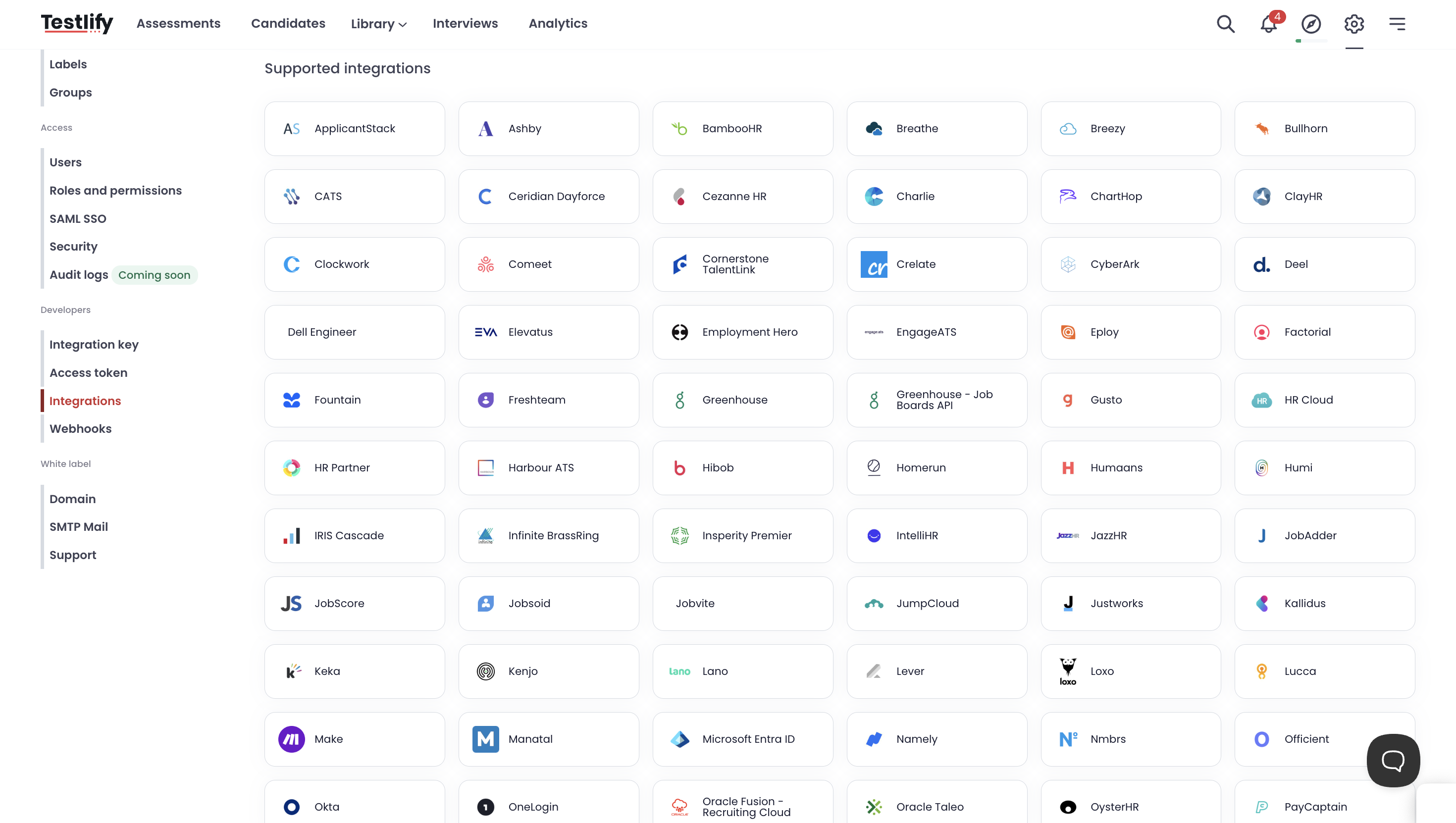
Task: Open the Candidates page
Action: point(288,24)
